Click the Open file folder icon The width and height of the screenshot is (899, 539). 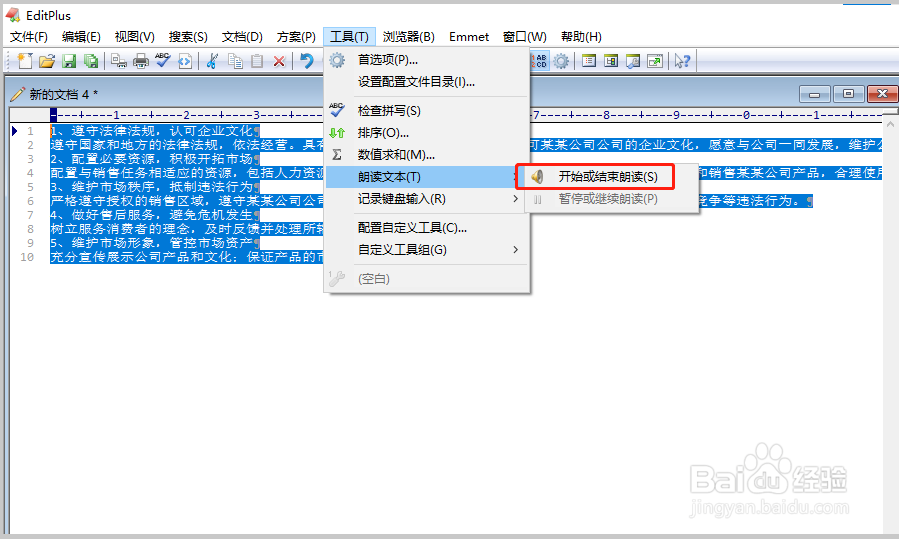tap(47, 61)
